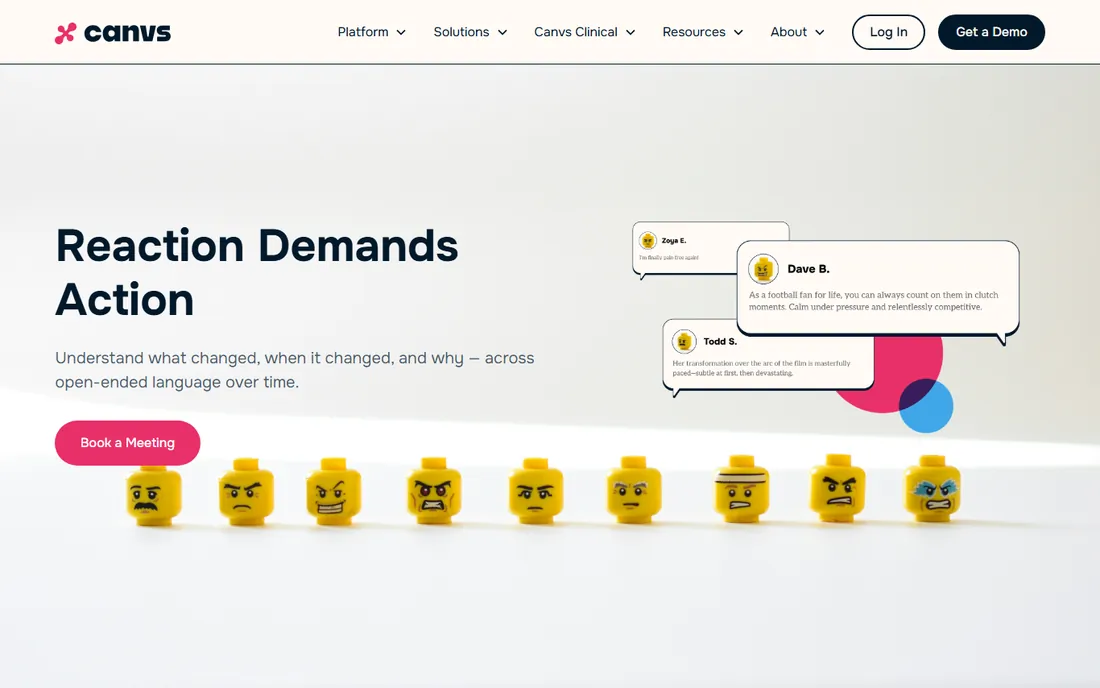
Task: Click Dave B. avatar icon
Action: click(x=763, y=269)
